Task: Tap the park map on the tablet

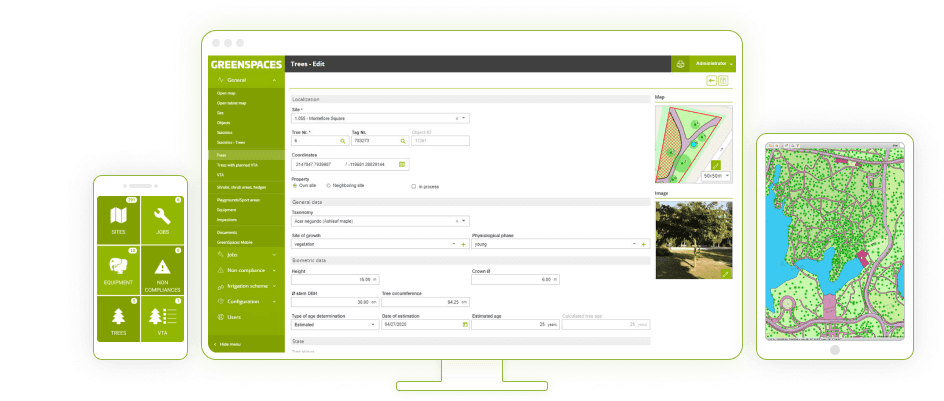Action: pos(834,241)
